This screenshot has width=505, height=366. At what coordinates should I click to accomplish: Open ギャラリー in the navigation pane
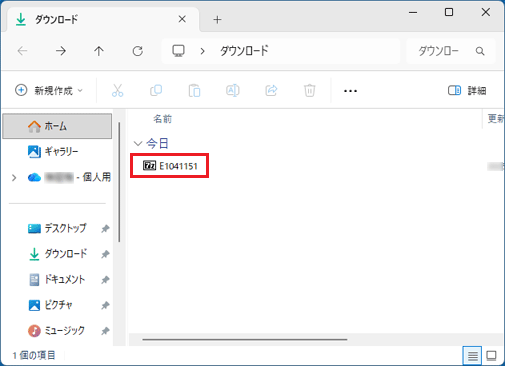tap(53, 152)
